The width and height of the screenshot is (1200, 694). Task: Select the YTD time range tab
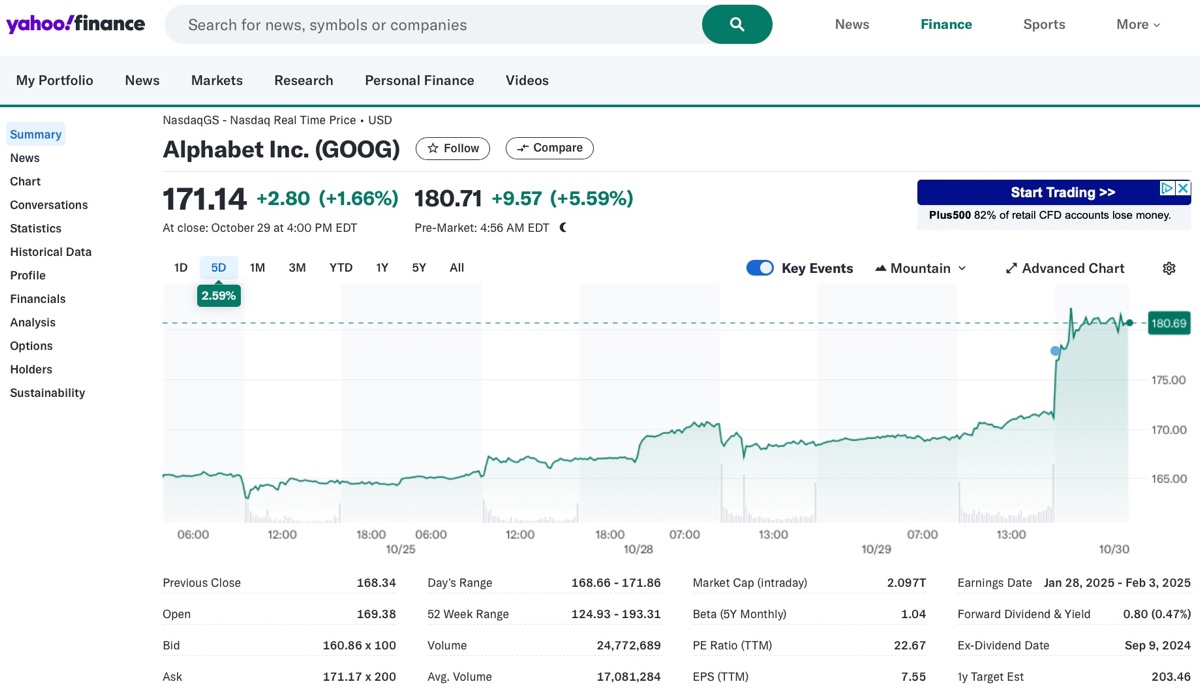[x=340, y=267]
